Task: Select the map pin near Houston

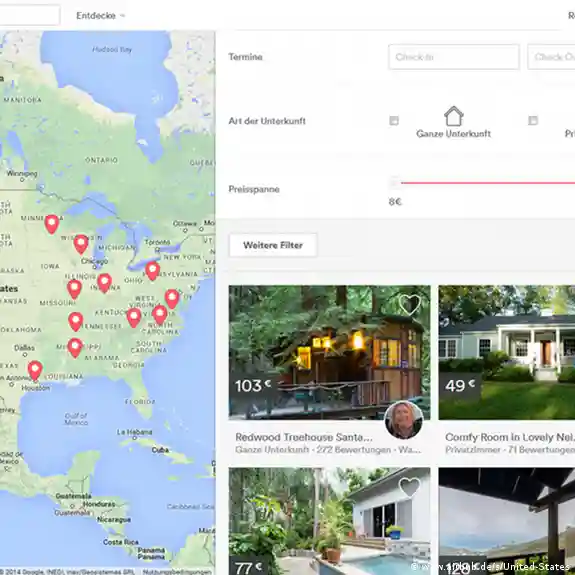Action: pos(35,370)
